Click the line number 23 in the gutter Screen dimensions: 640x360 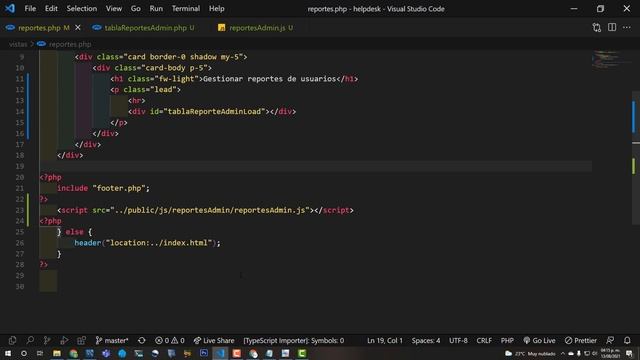click(x=20, y=210)
